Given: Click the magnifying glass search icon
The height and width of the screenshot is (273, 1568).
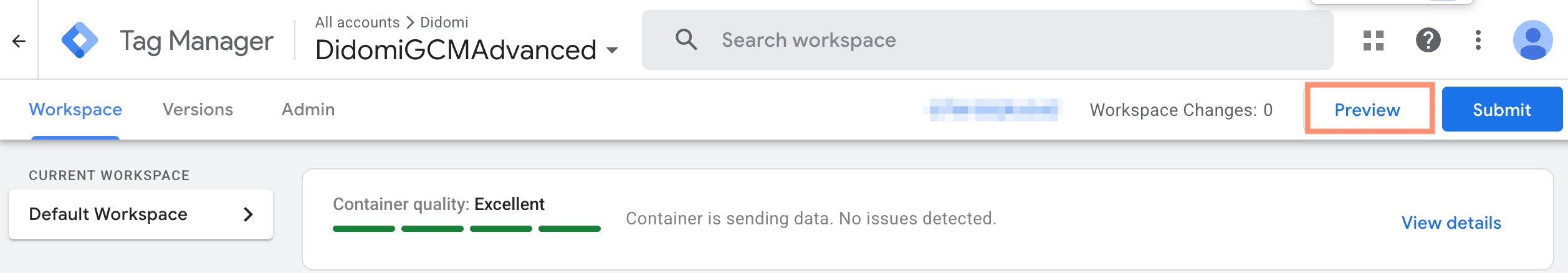Looking at the screenshot, I should tap(686, 40).
